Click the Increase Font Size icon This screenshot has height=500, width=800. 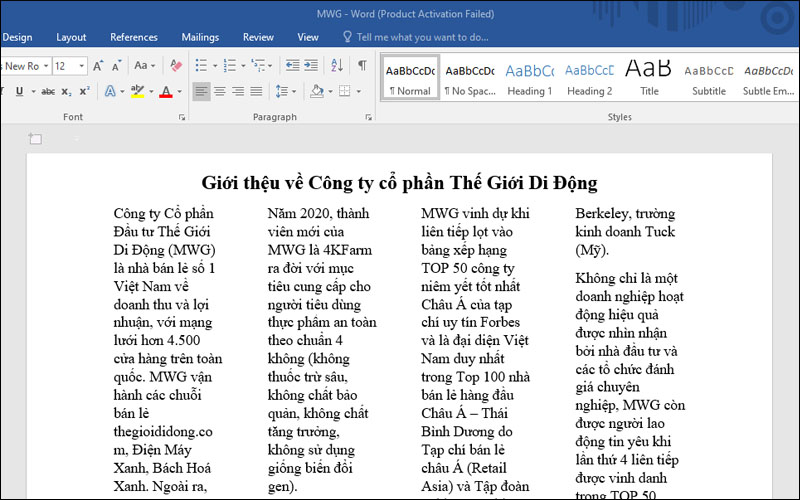[98, 66]
